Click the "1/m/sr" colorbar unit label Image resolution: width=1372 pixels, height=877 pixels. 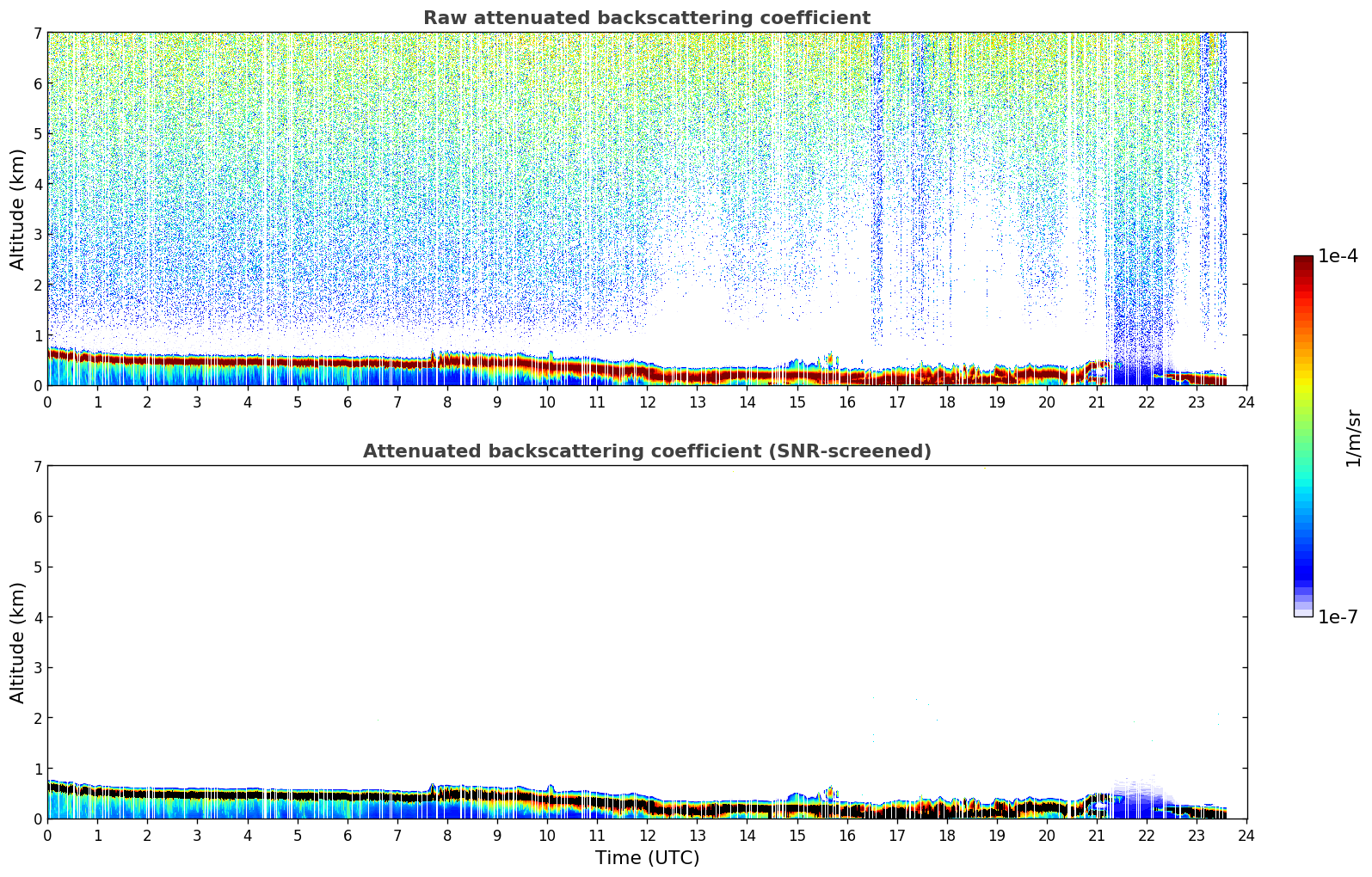tap(1353, 438)
